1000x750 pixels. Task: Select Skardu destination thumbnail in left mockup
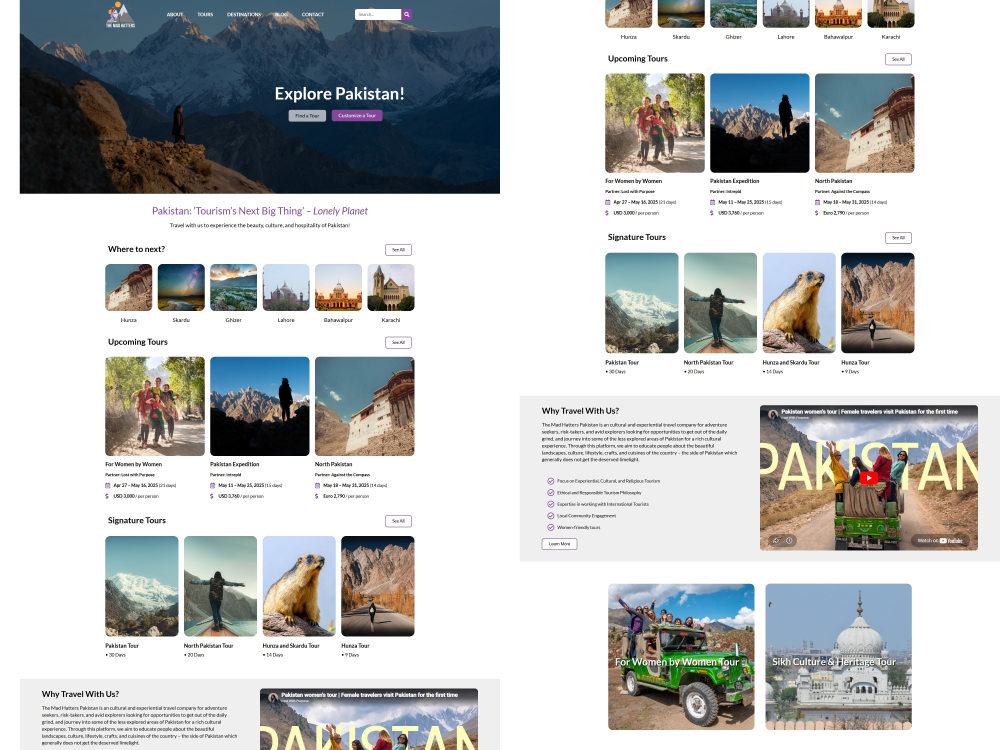pyautogui.click(x=181, y=288)
